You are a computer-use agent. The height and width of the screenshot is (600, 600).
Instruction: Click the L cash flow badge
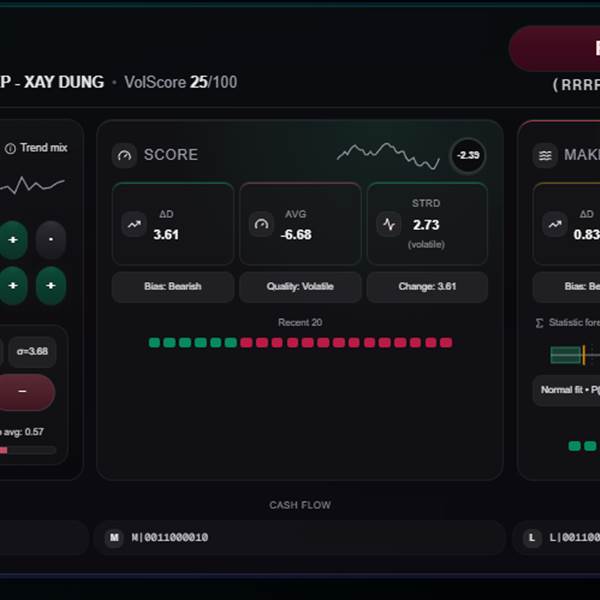point(532,538)
